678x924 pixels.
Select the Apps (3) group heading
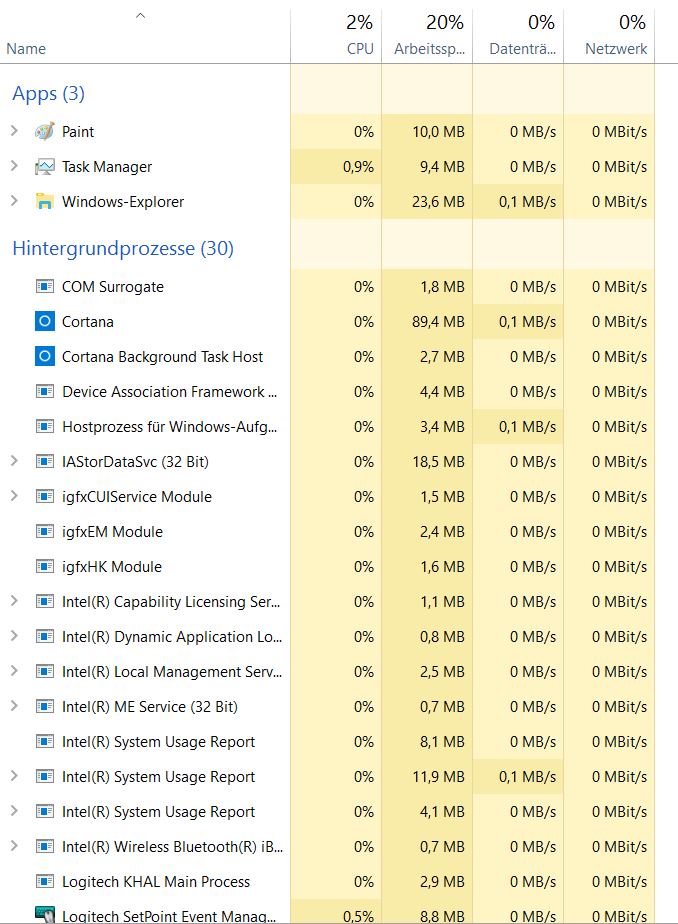coord(48,94)
